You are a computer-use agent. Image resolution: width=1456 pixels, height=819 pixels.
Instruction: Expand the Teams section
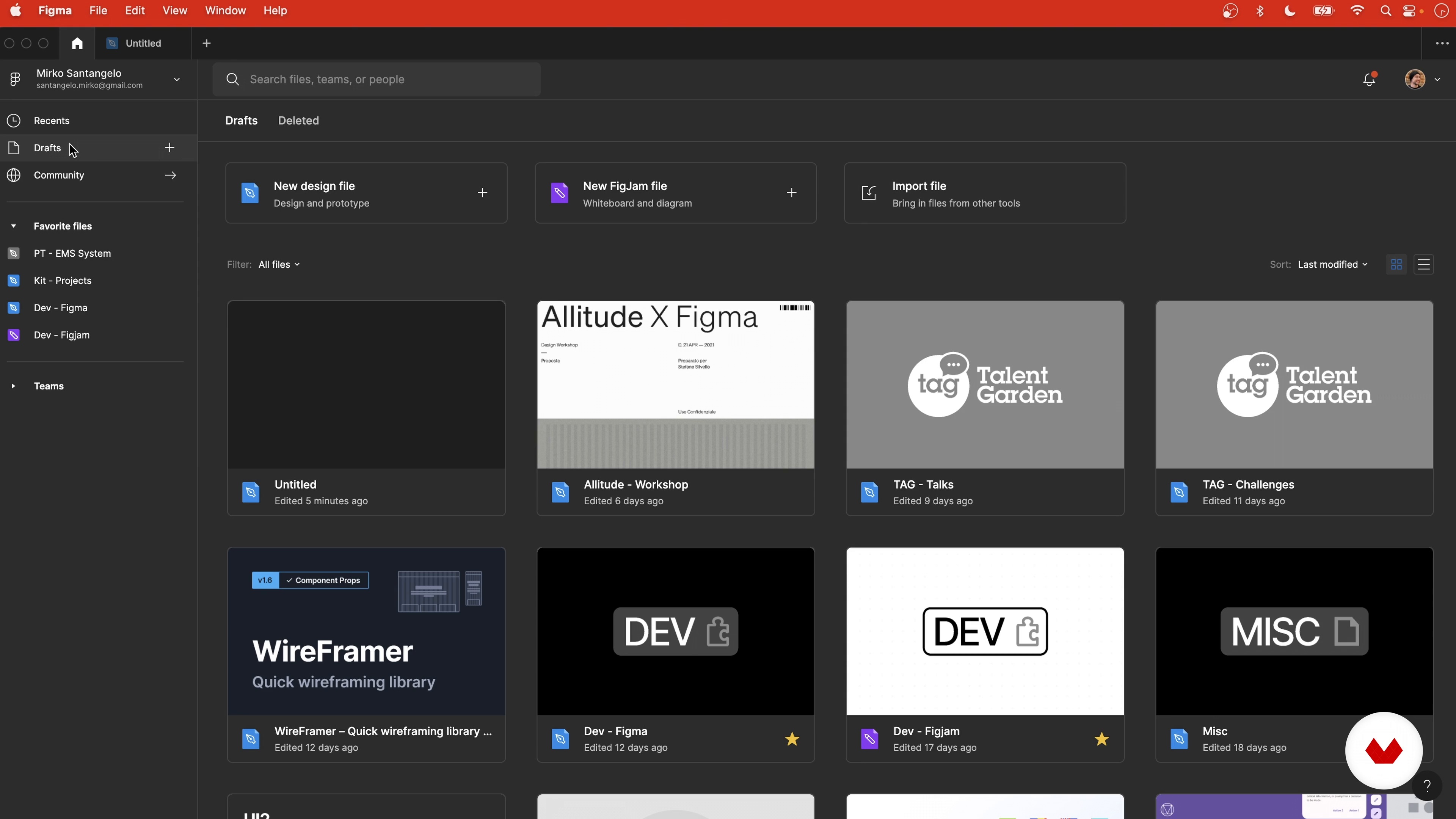point(14,386)
